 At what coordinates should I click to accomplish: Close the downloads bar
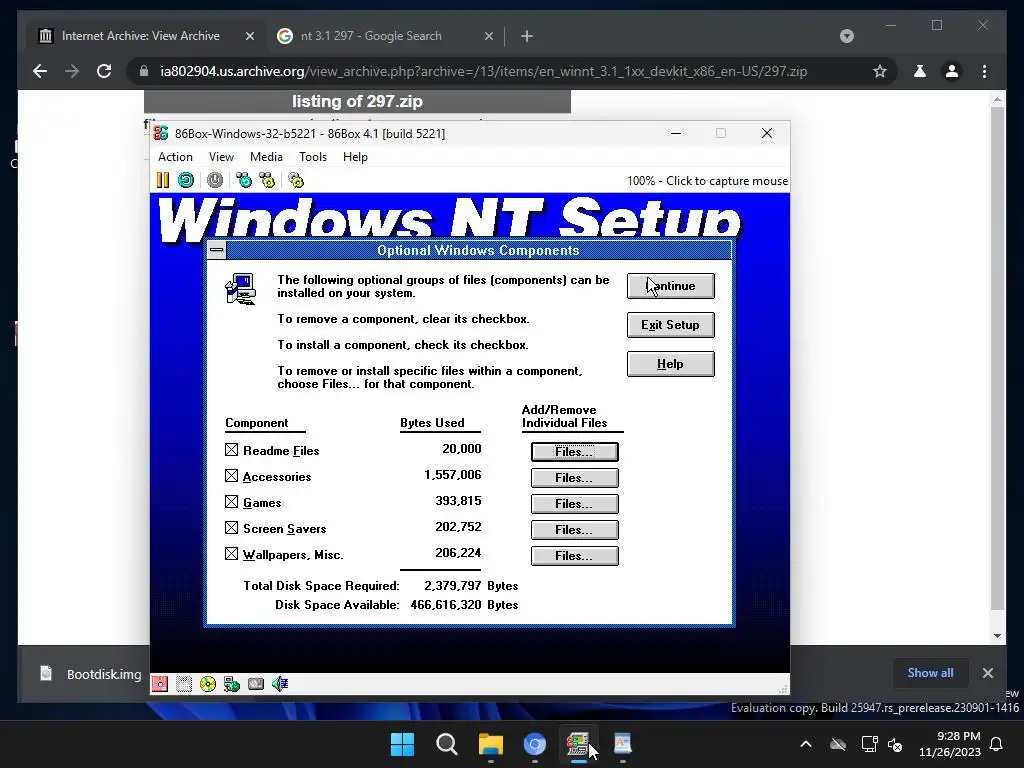tap(987, 673)
